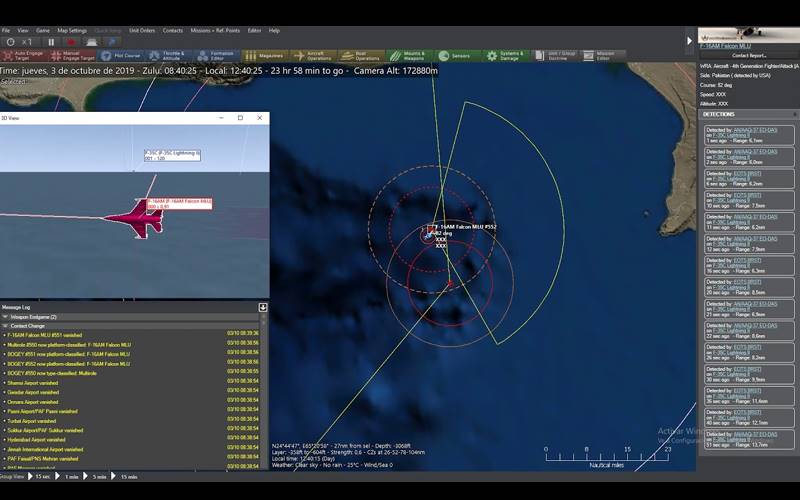Viewport: 800px width, 500px height.
Task: Click the red record button
Action: (72, 42)
